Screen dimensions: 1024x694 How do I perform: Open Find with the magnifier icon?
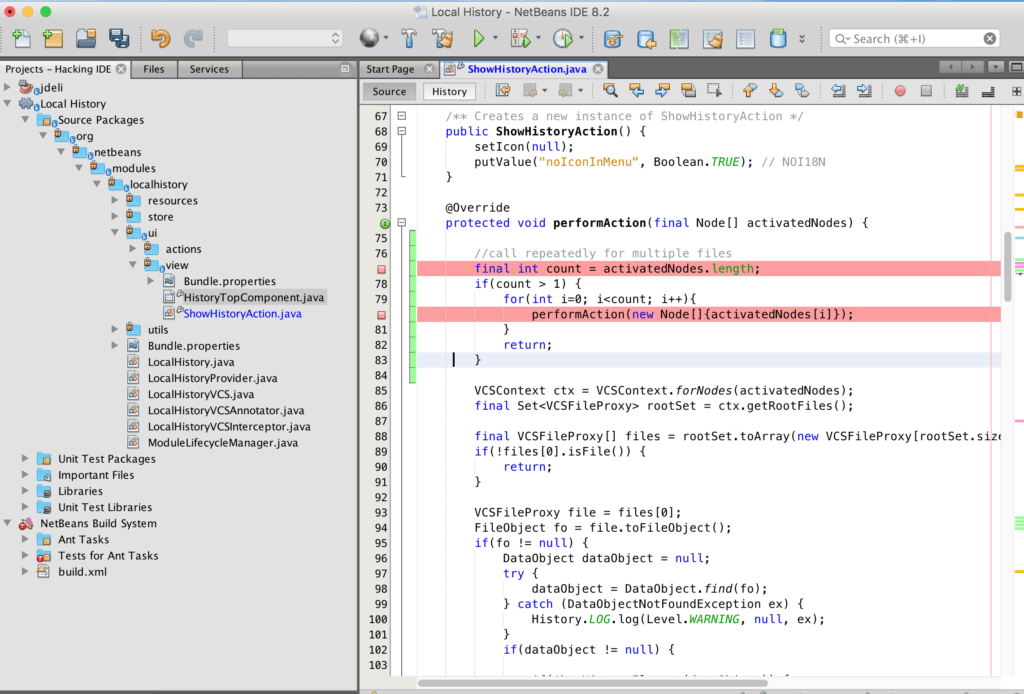(x=610, y=90)
